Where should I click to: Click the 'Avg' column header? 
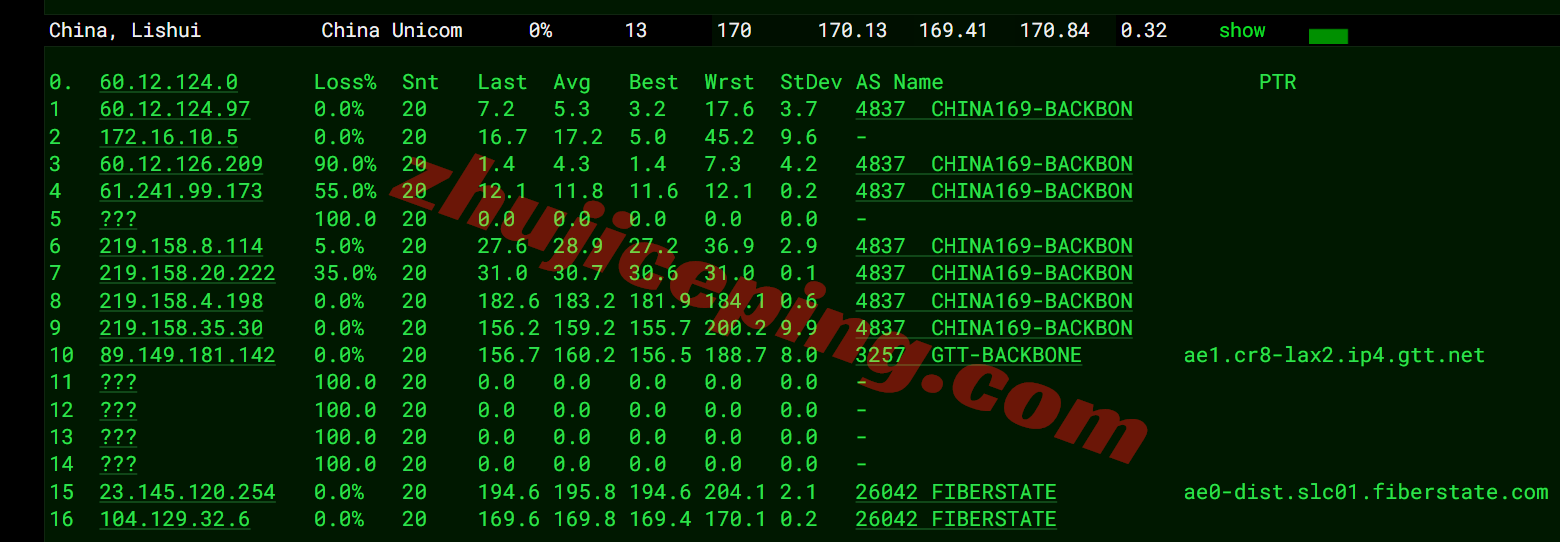(x=572, y=82)
